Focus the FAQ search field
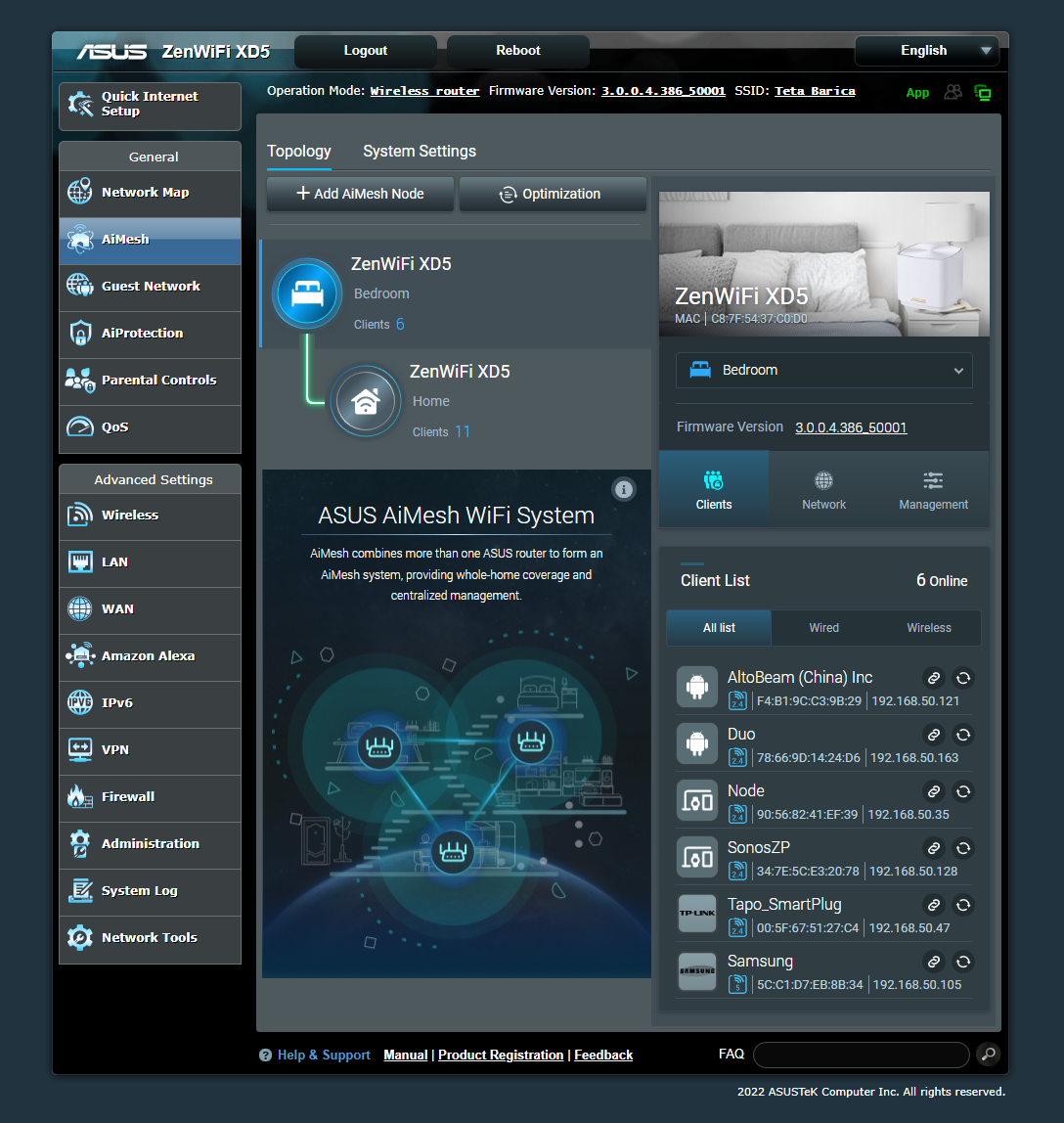 pyautogui.click(x=862, y=1055)
